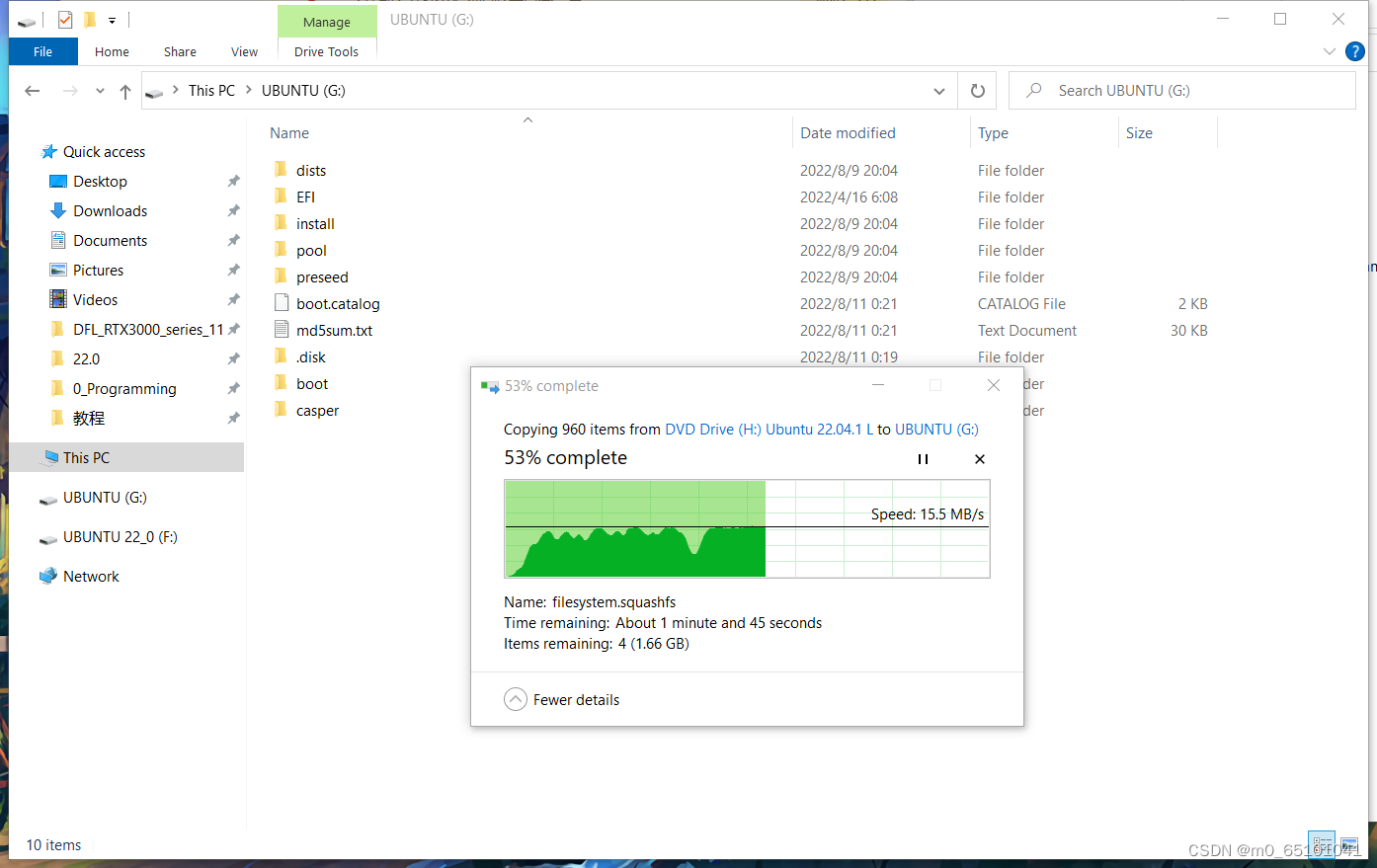The image size is (1377, 868).
Task: Go back with the back arrow
Action: coord(33,91)
